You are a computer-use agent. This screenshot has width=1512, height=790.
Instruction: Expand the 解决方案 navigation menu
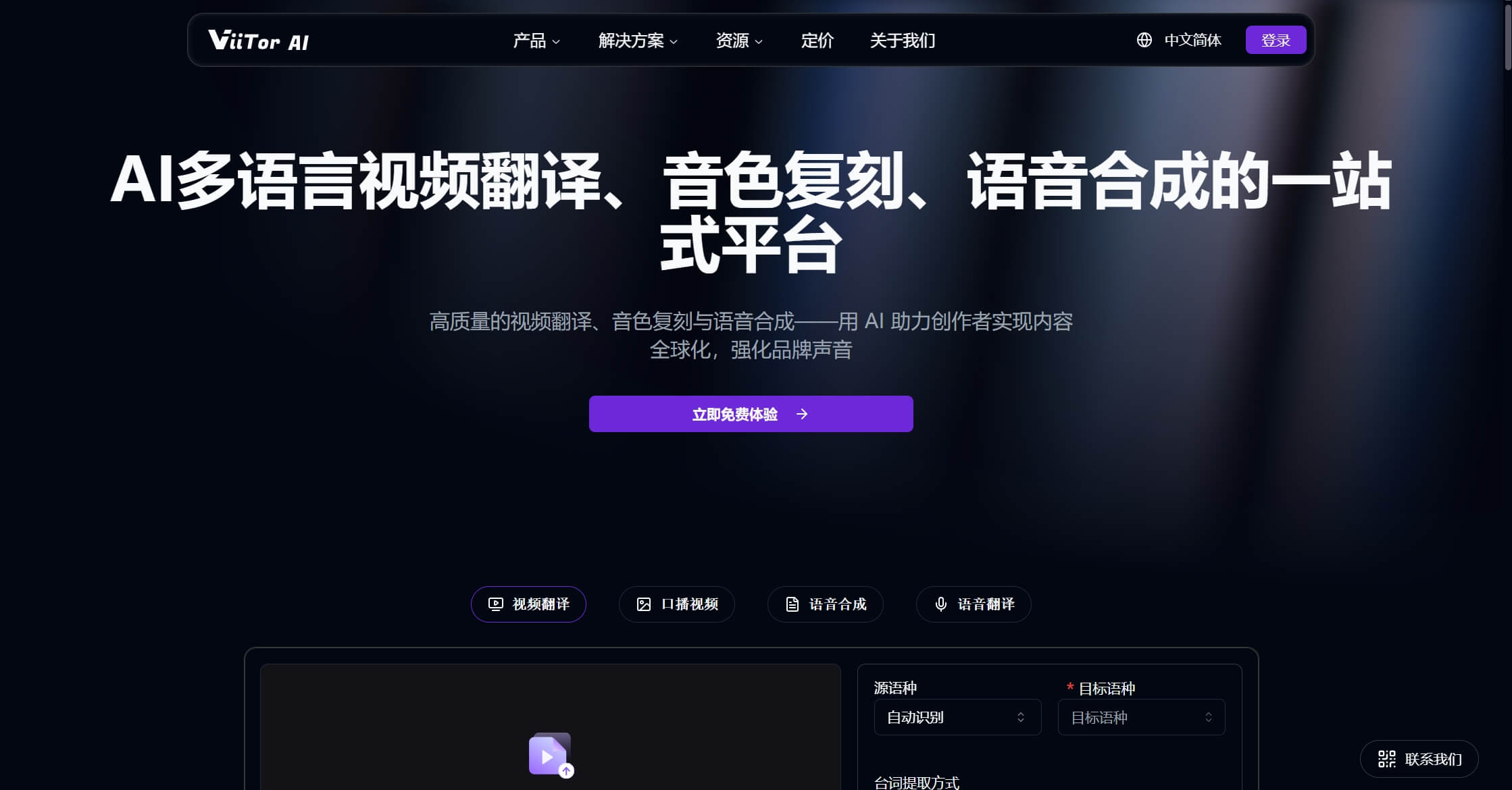637,41
